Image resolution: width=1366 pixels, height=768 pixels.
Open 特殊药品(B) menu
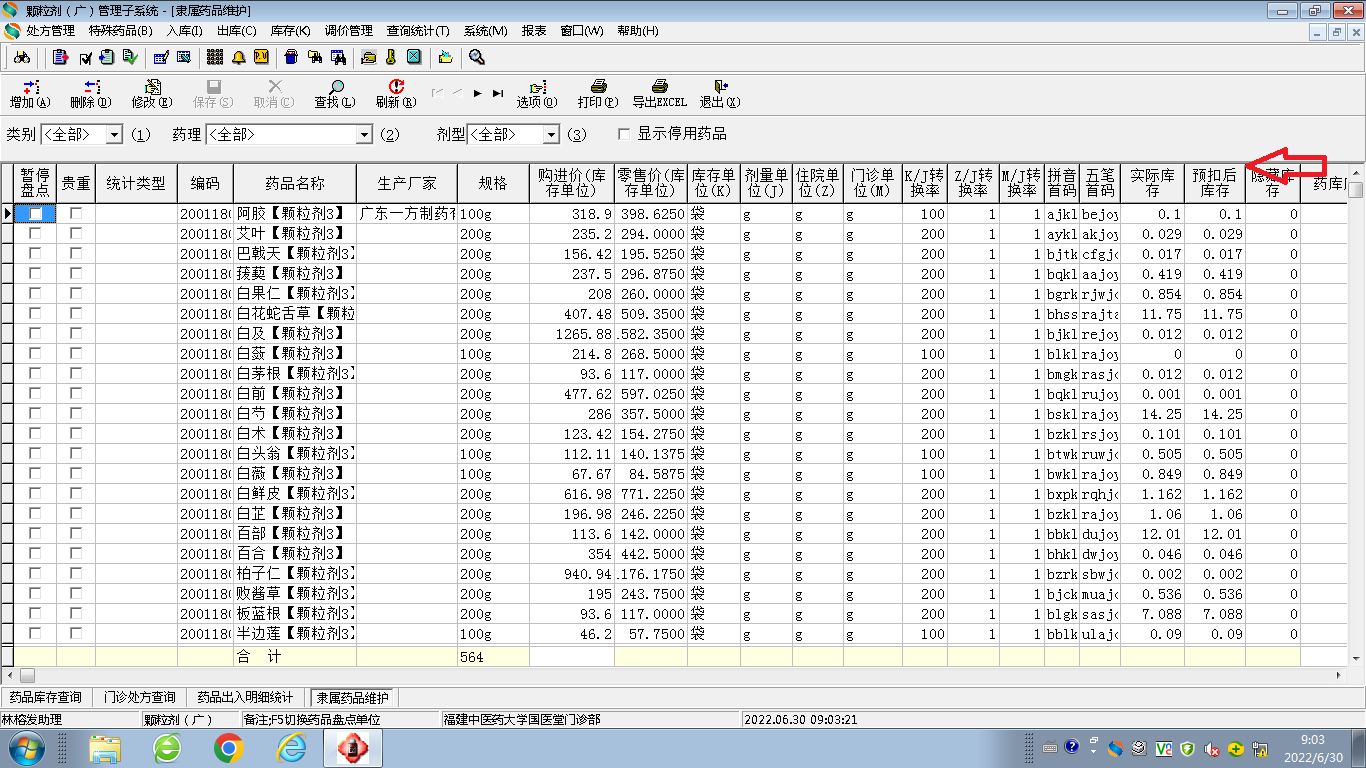click(121, 31)
